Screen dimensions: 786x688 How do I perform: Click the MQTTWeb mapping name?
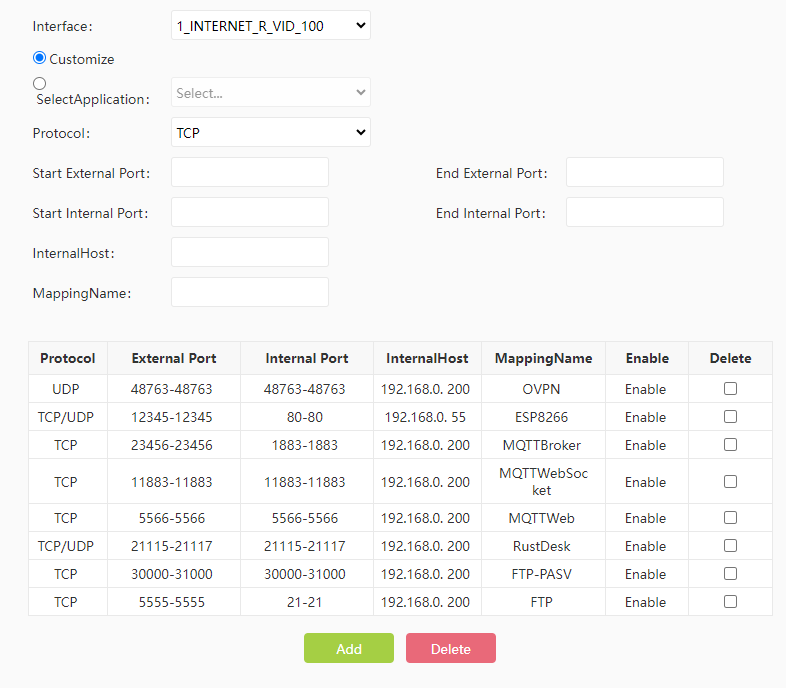[541, 518]
